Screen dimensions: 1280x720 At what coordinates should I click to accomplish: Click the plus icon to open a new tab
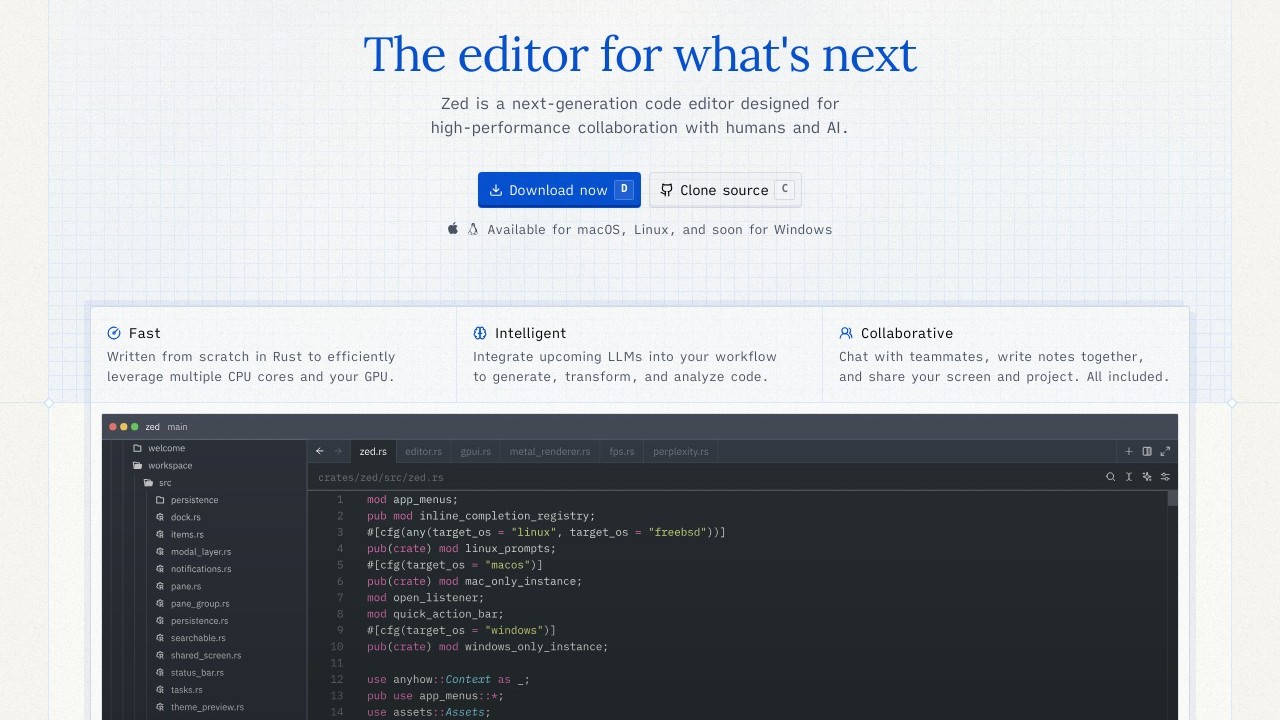pyautogui.click(x=1129, y=452)
